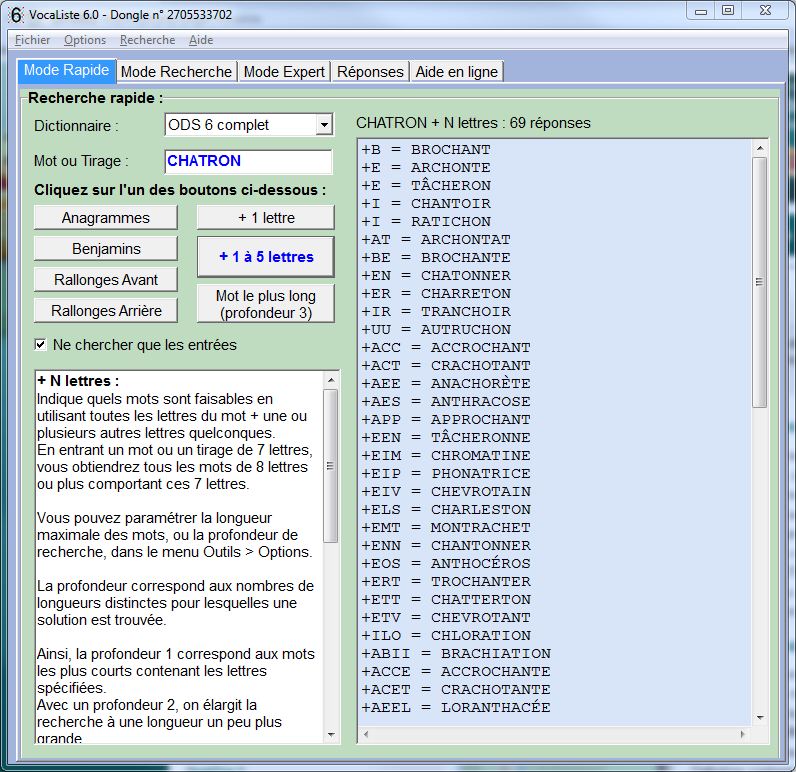This screenshot has width=796, height=772.
Task: Select the CHEVROTAIN result line
Action: click(446, 492)
